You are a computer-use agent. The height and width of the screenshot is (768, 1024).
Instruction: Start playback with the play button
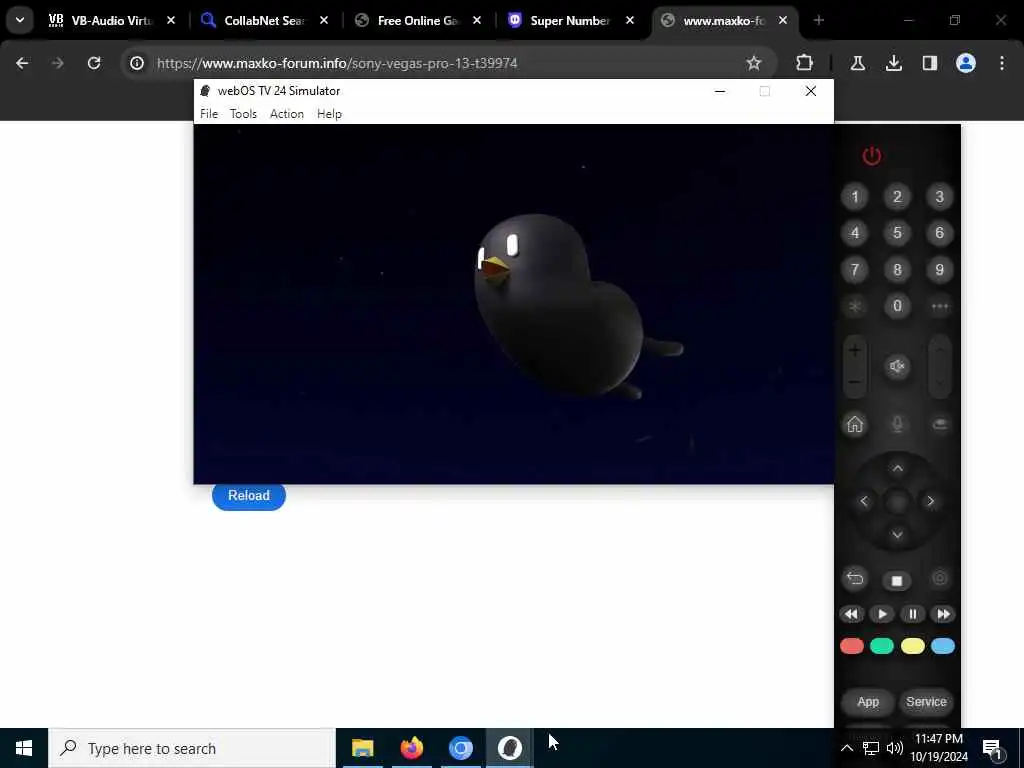[882, 614]
